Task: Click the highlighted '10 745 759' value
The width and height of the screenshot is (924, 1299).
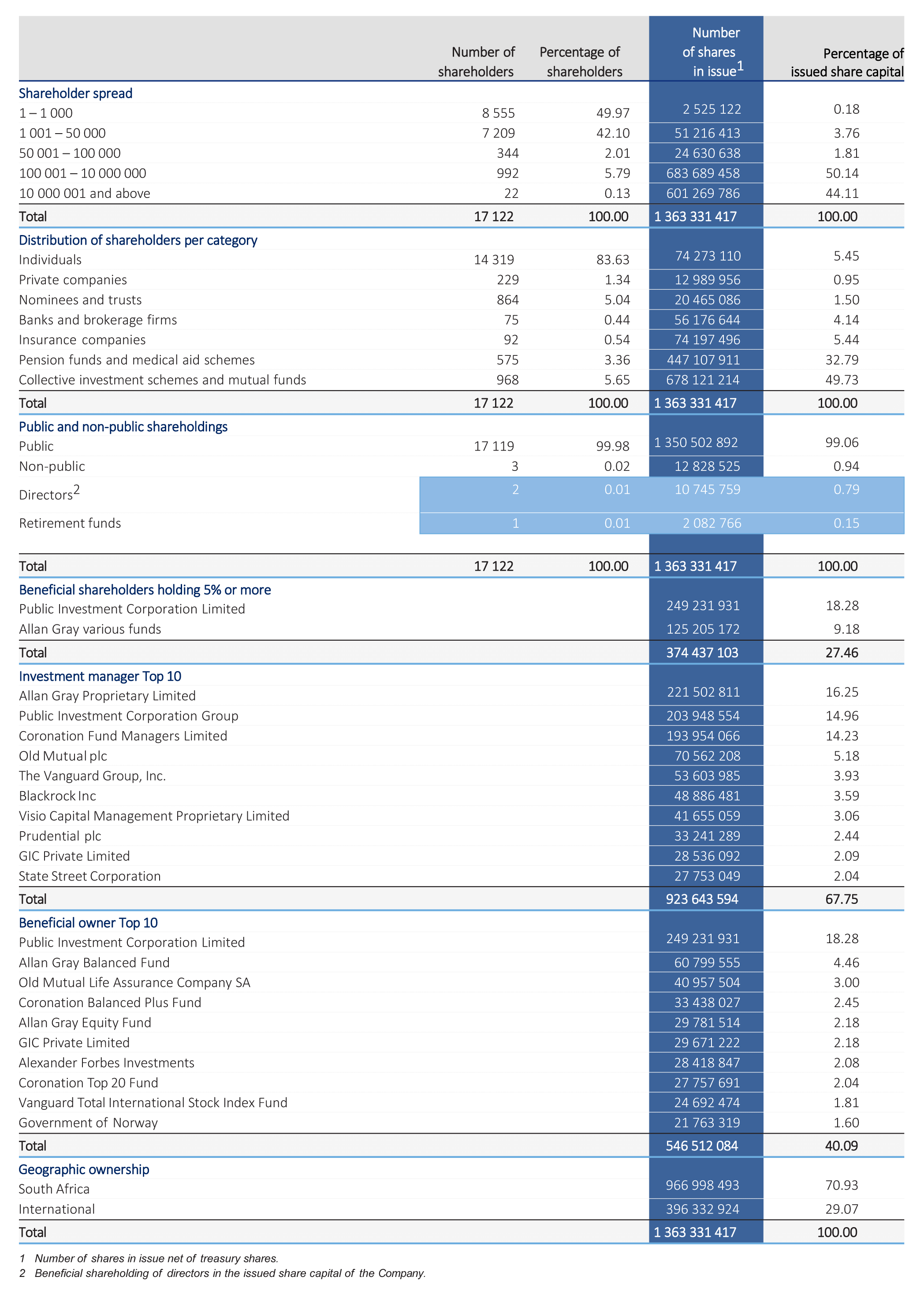Action: pos(707,489)
